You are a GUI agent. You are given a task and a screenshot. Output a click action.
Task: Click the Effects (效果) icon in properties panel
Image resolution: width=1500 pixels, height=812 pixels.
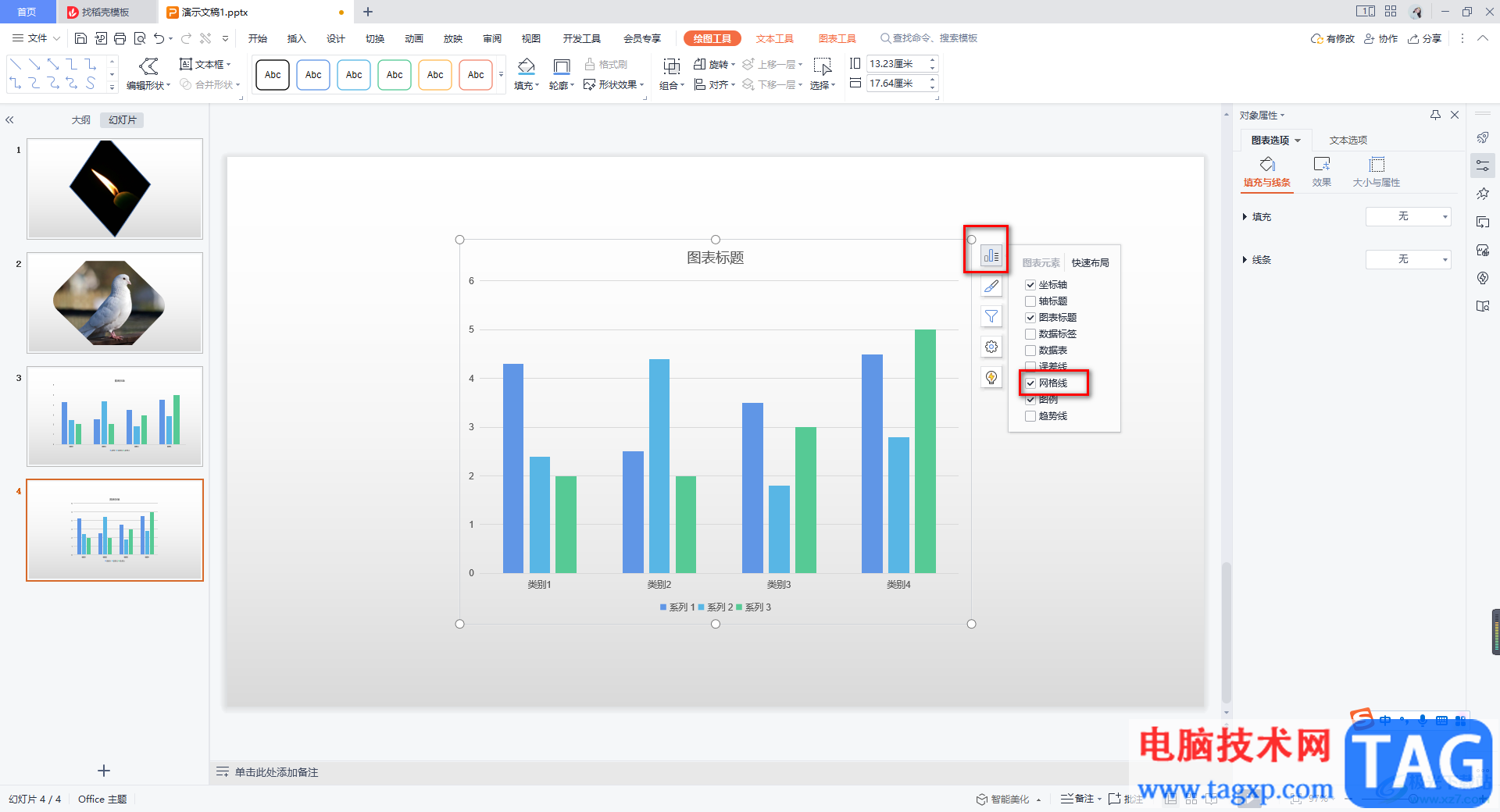1322,164
